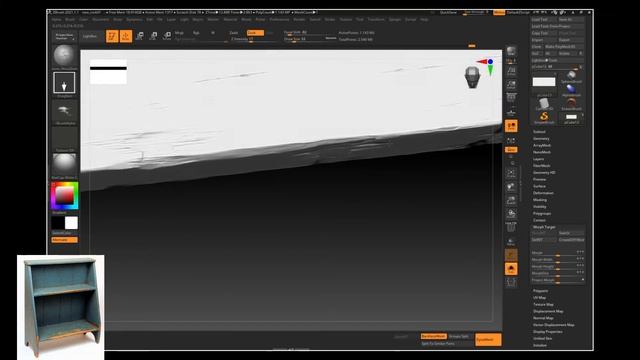Select the SimpleBrush tool thumbnail
The image size is (640, 360).
point(544,118)
